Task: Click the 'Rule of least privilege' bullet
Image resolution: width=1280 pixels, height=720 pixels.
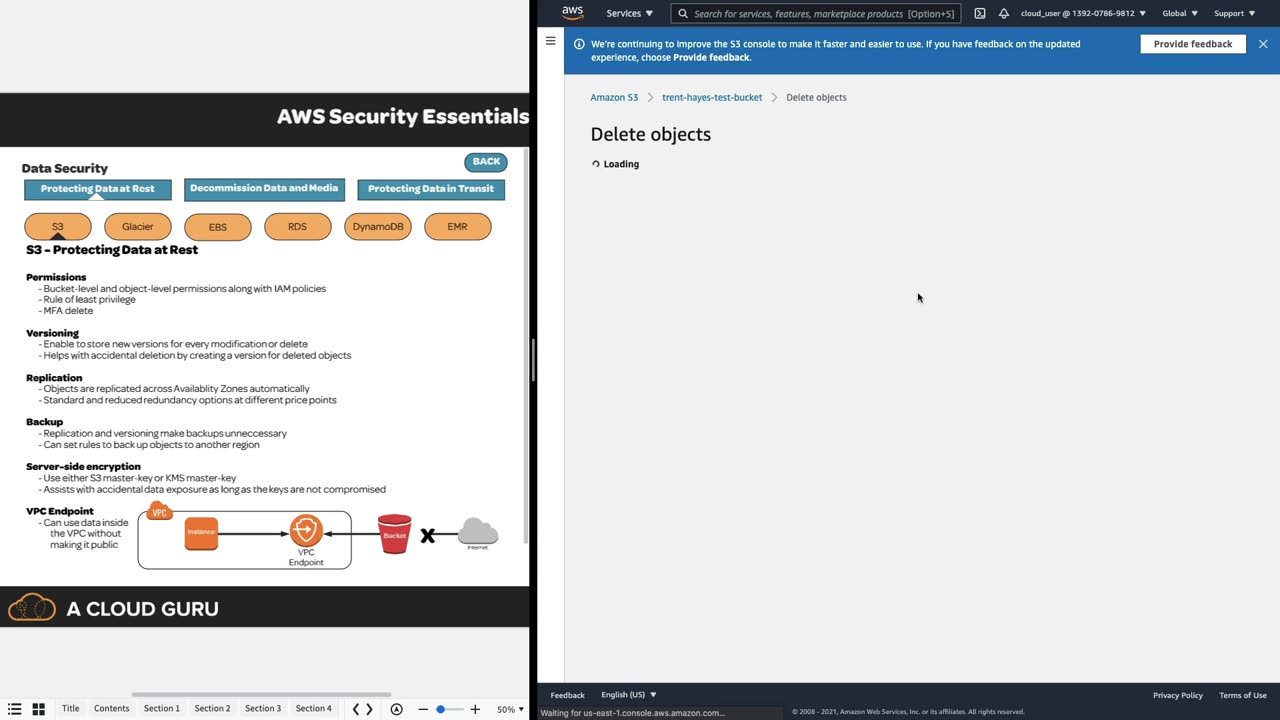Action: coord(89,299)
